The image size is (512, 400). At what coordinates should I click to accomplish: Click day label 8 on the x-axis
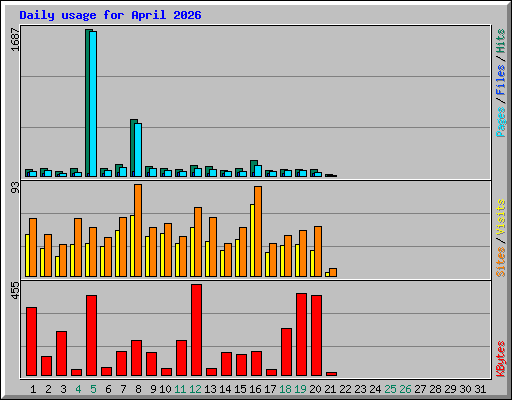pos(138,389)
